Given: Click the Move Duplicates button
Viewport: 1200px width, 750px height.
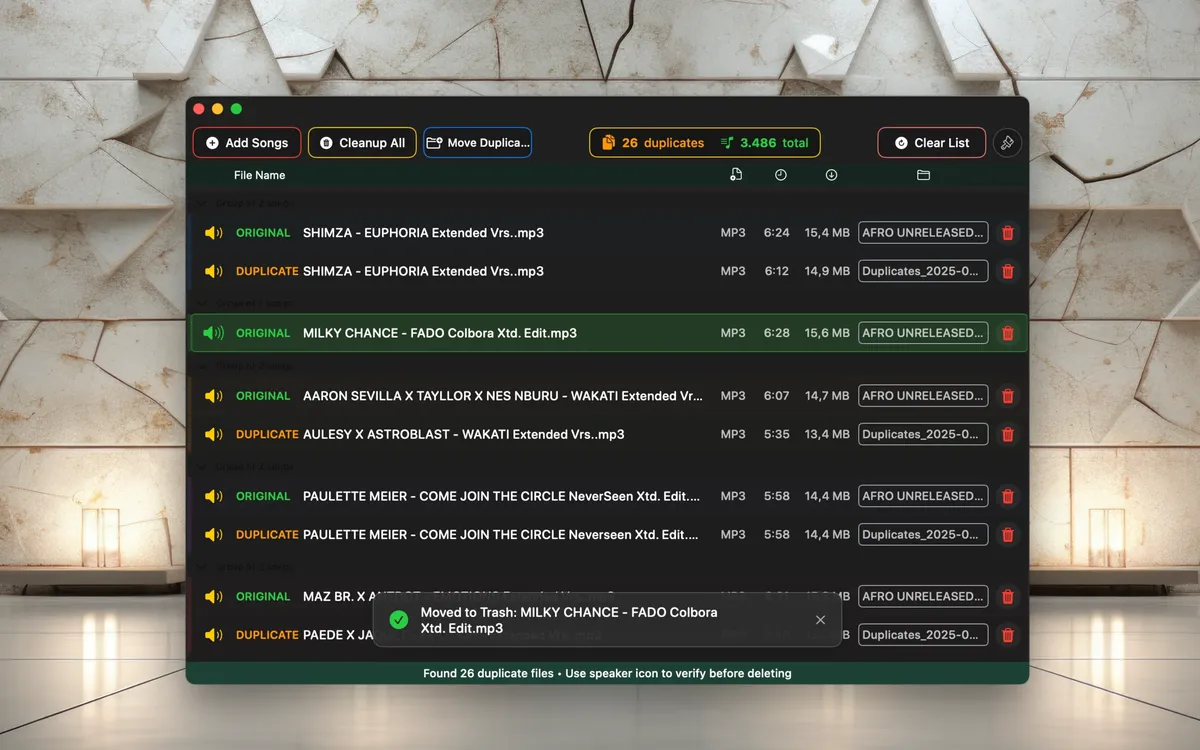Looking at the screenshot, I should coord(477,143).
